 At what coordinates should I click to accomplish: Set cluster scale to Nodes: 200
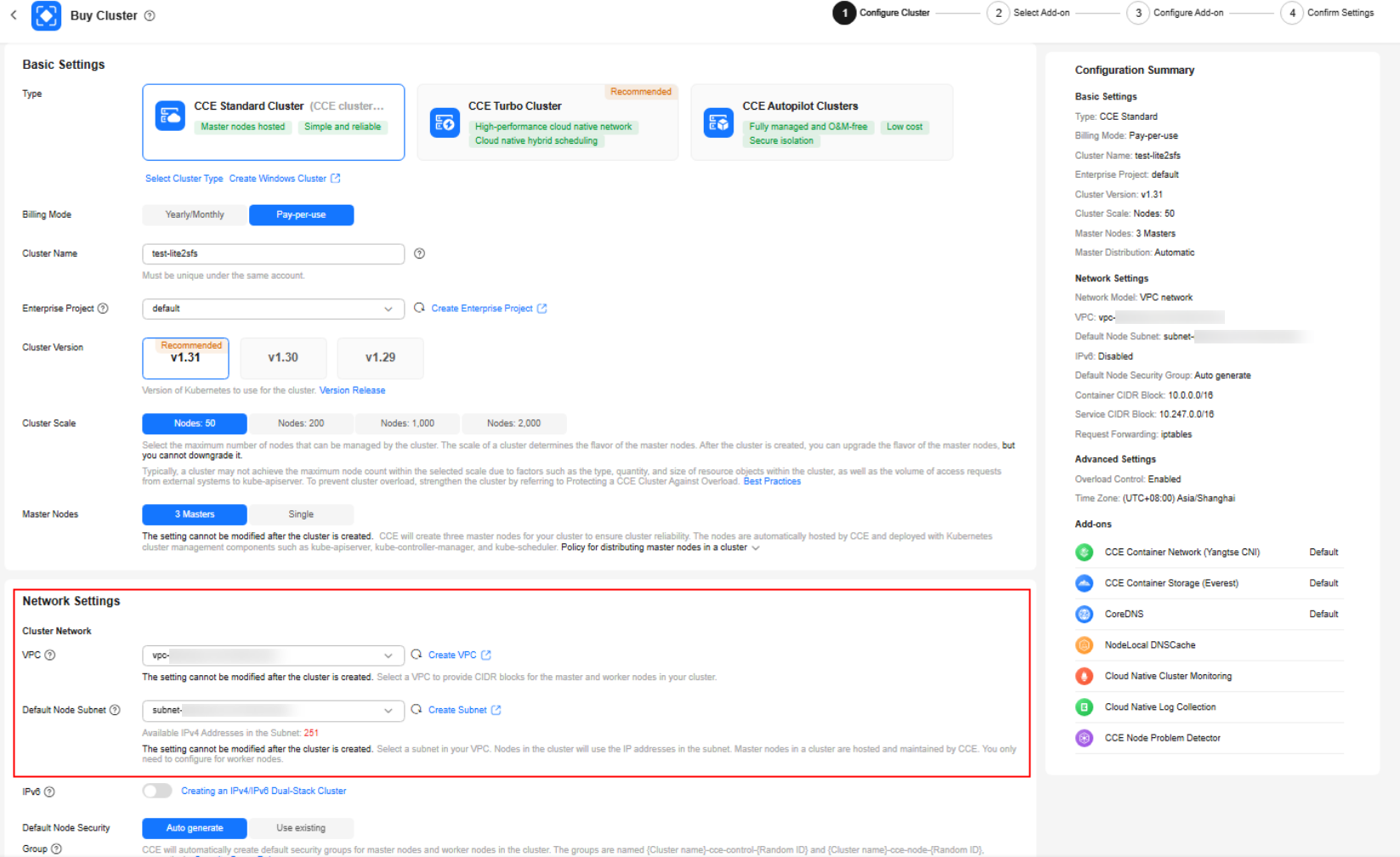click(x=301, y=423)
